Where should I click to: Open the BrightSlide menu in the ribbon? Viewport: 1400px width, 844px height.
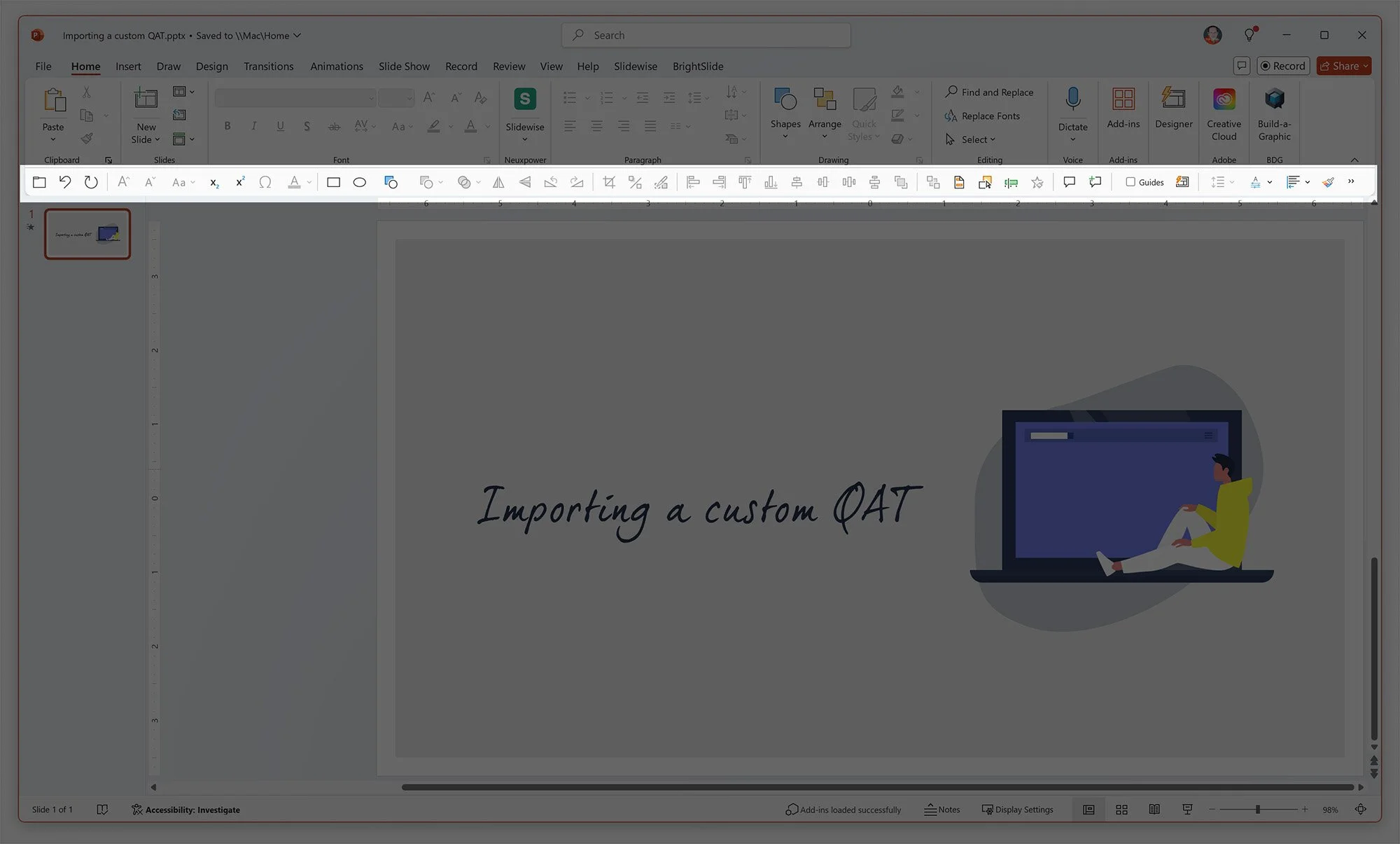coord(697,66)
